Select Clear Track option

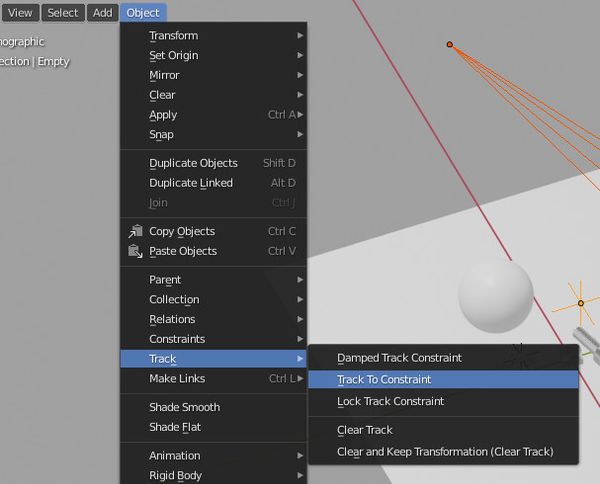pos(443,430)
